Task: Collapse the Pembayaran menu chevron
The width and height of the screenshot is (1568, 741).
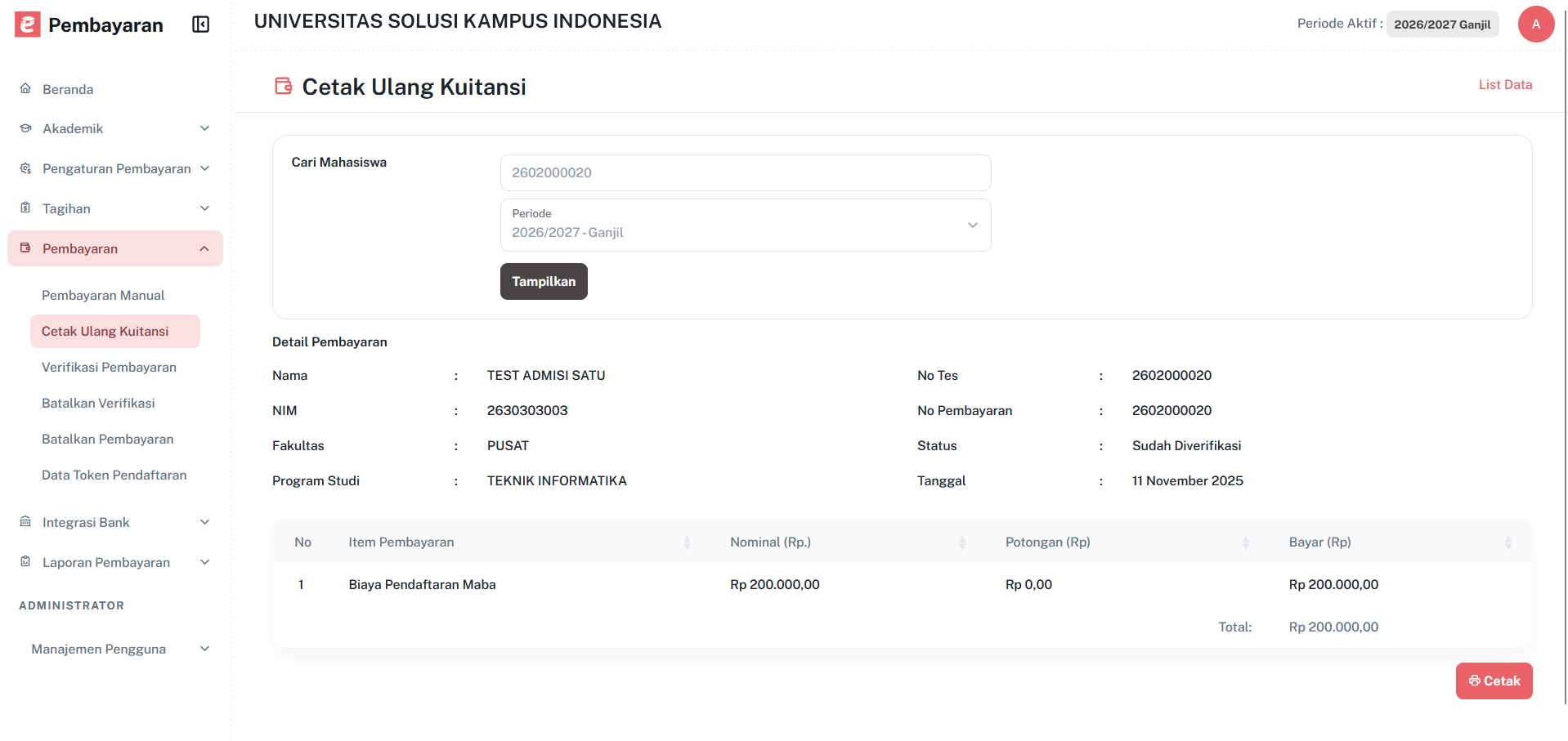Action: pyautogui.click(x=204, y=248)
